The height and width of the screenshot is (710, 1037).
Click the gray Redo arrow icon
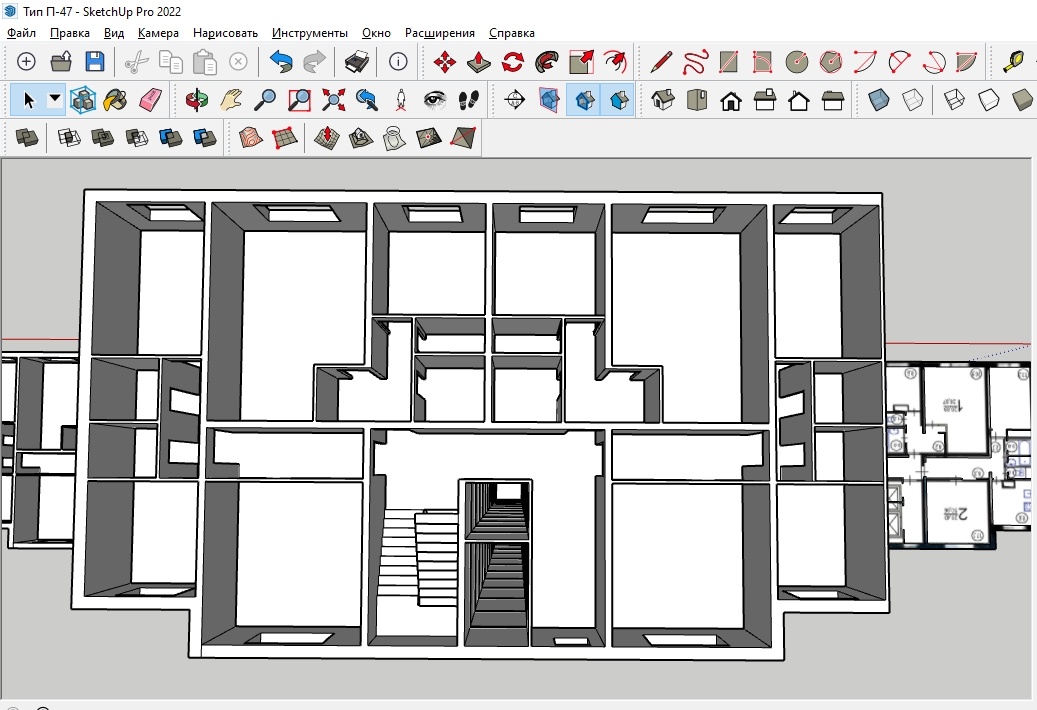(315, 61)
